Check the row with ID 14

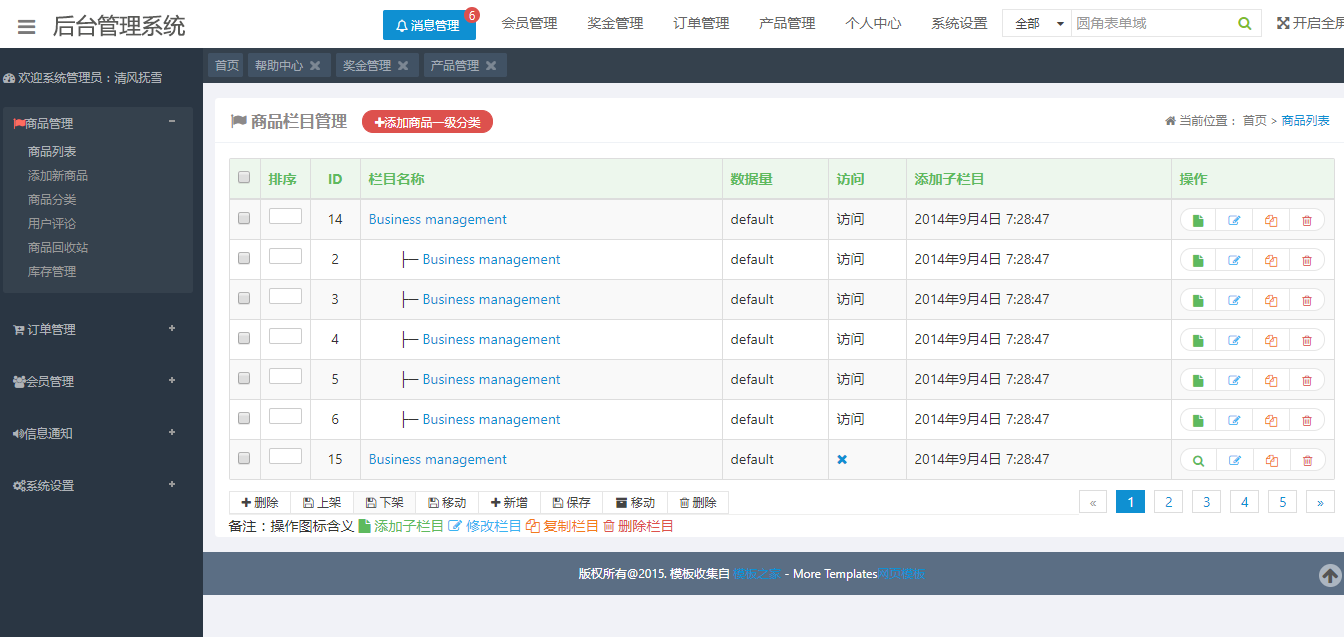244,218
